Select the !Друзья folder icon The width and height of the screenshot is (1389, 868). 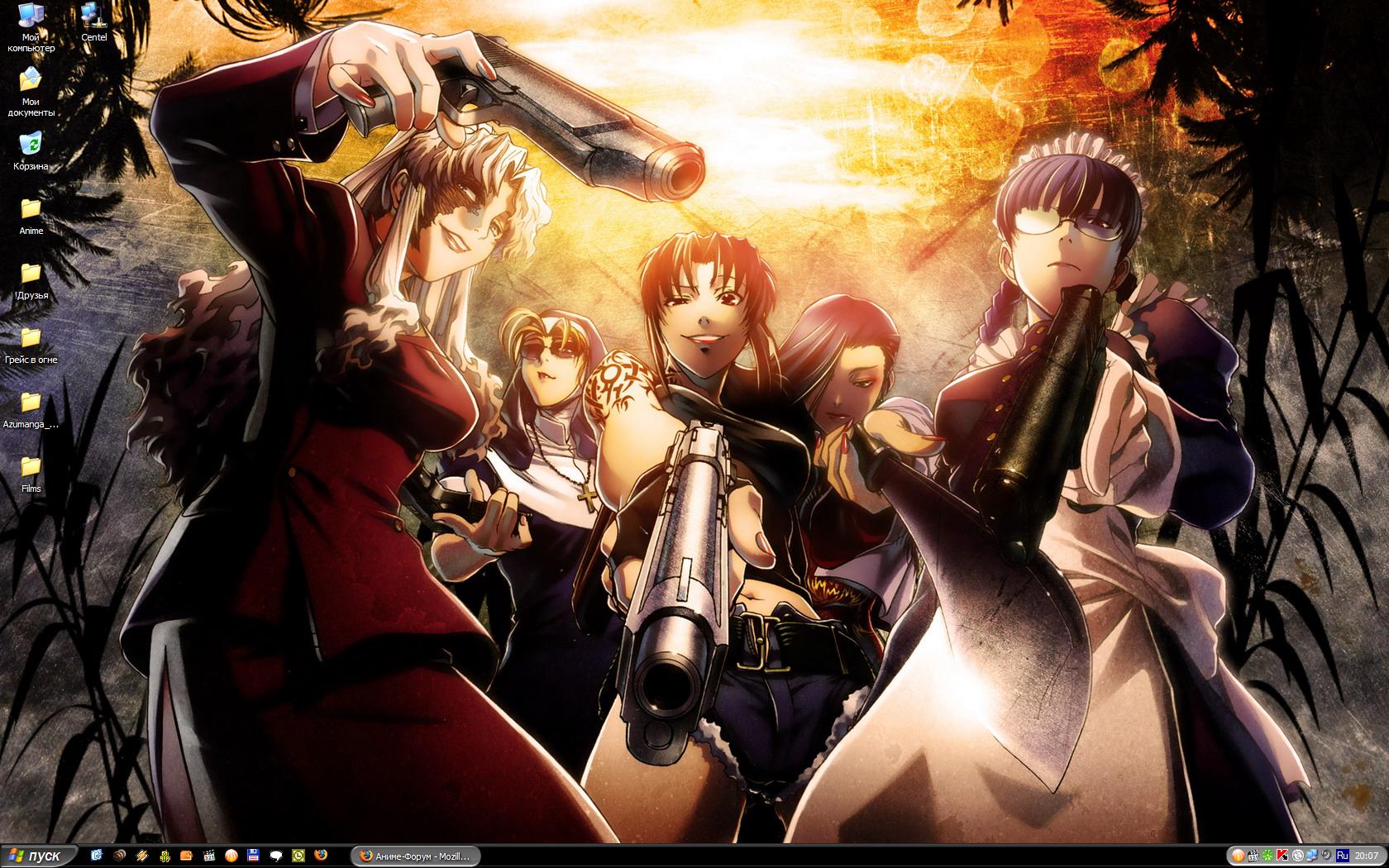[31, 279]
